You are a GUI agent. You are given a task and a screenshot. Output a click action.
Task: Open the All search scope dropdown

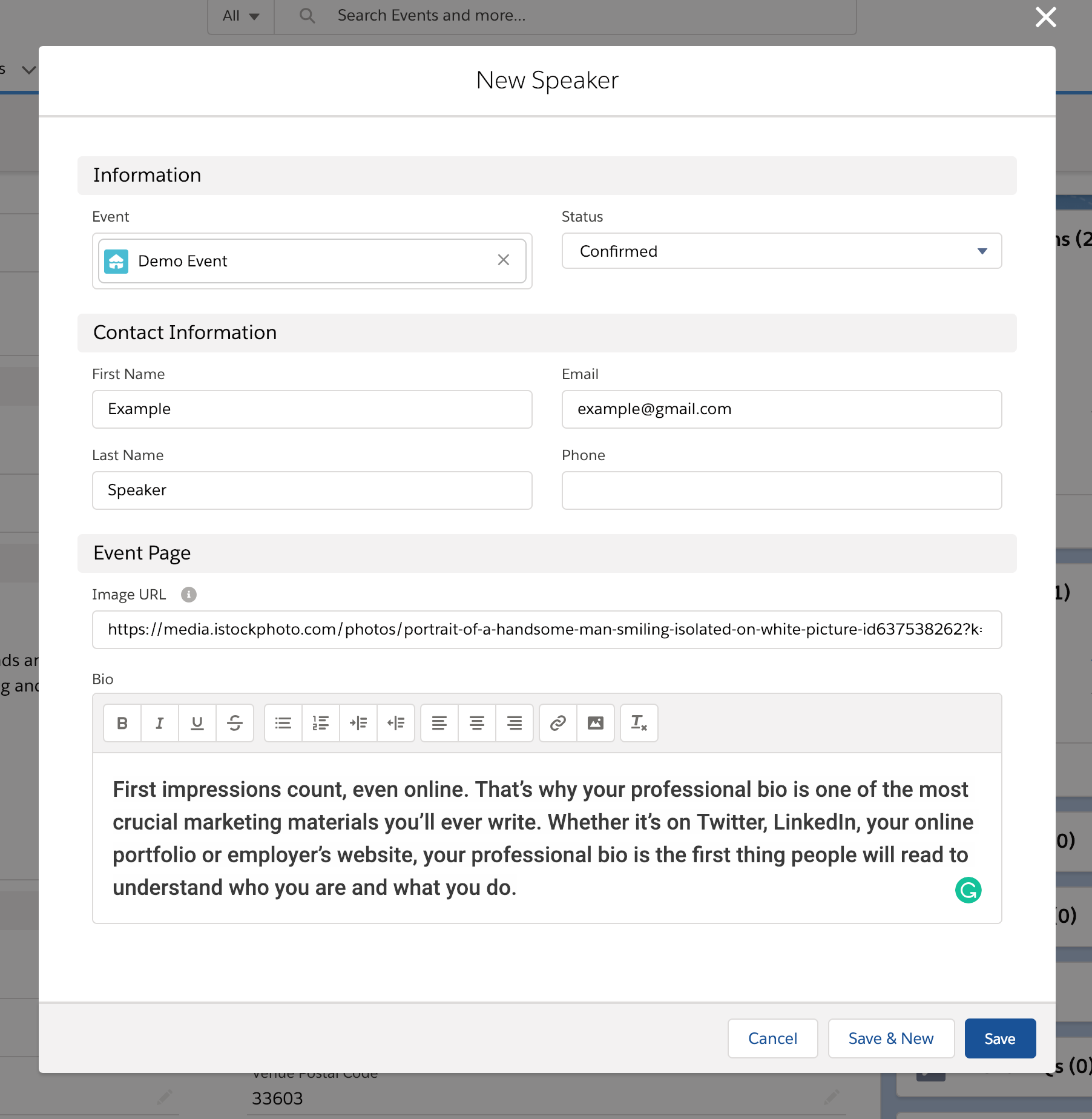241,16
